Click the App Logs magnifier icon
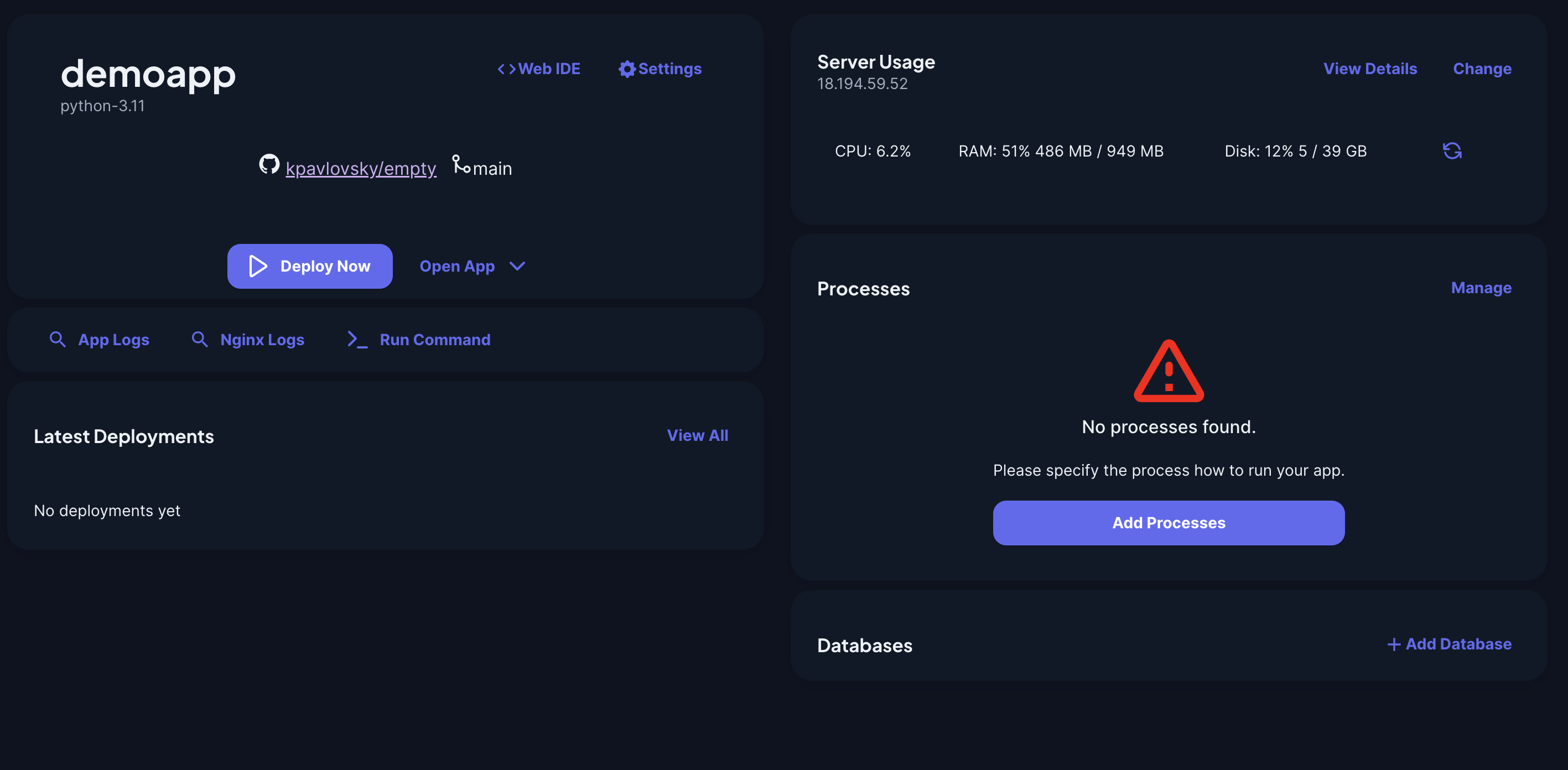 [57, 339]
